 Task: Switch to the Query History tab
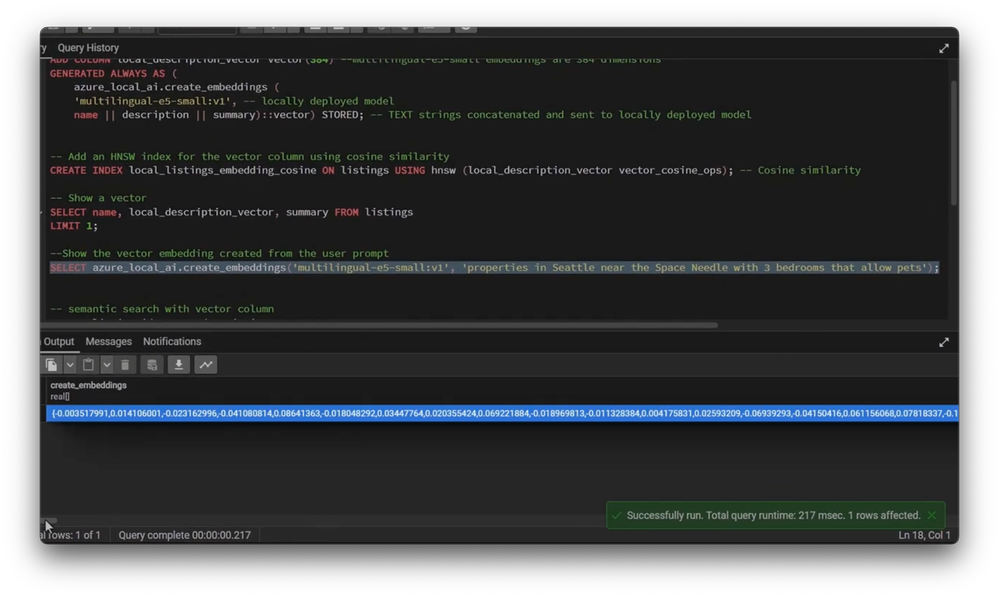88,48
